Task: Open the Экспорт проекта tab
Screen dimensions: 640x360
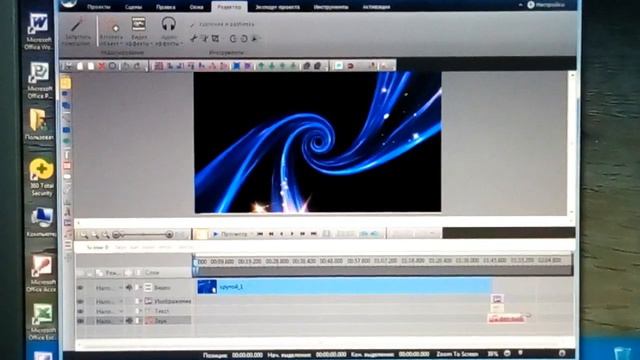Action: point(278,7)
